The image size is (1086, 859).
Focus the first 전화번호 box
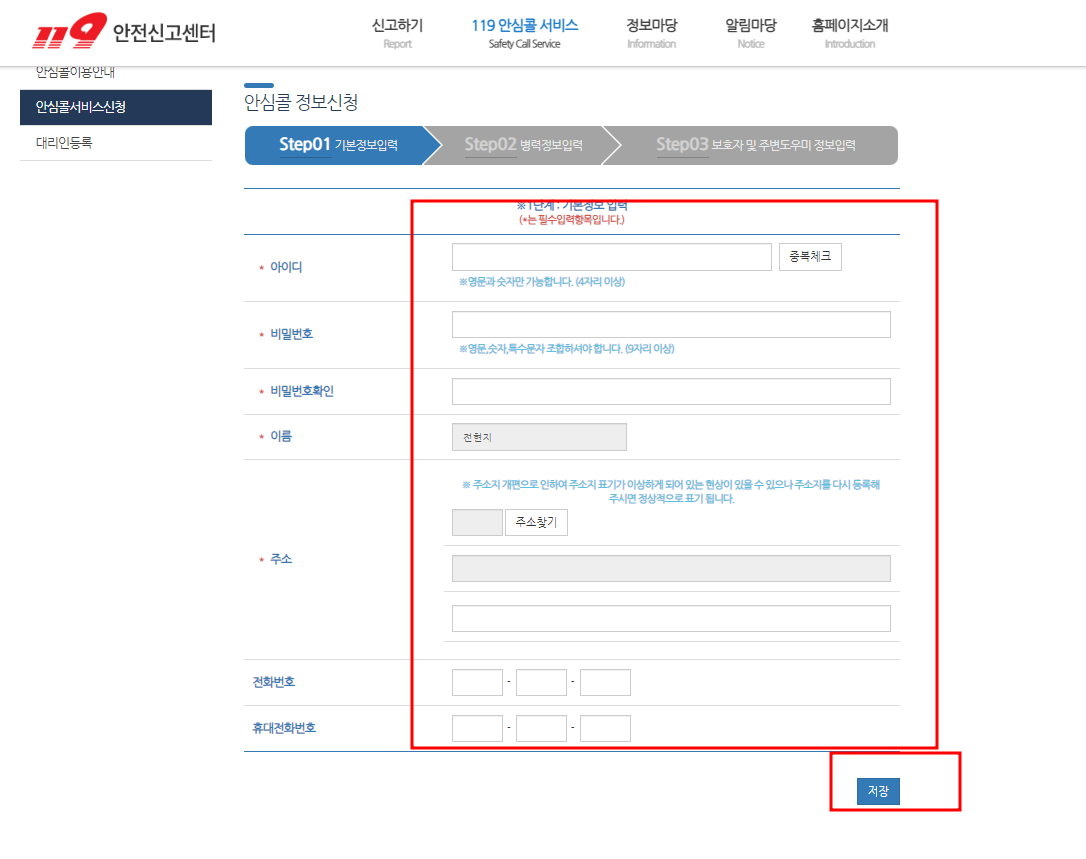click(x=477, y=682)
